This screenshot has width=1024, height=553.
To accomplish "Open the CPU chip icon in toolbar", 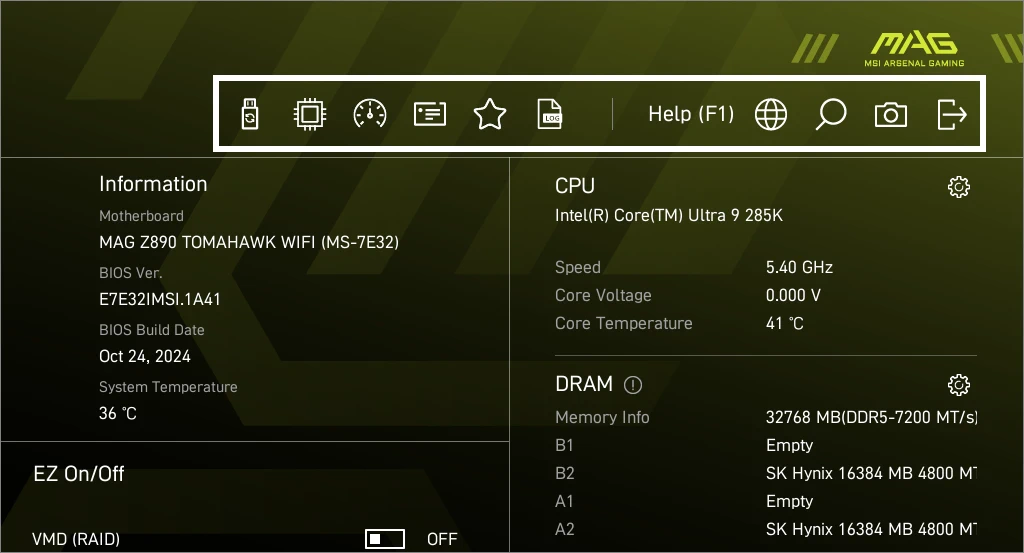I will [310, 114].
